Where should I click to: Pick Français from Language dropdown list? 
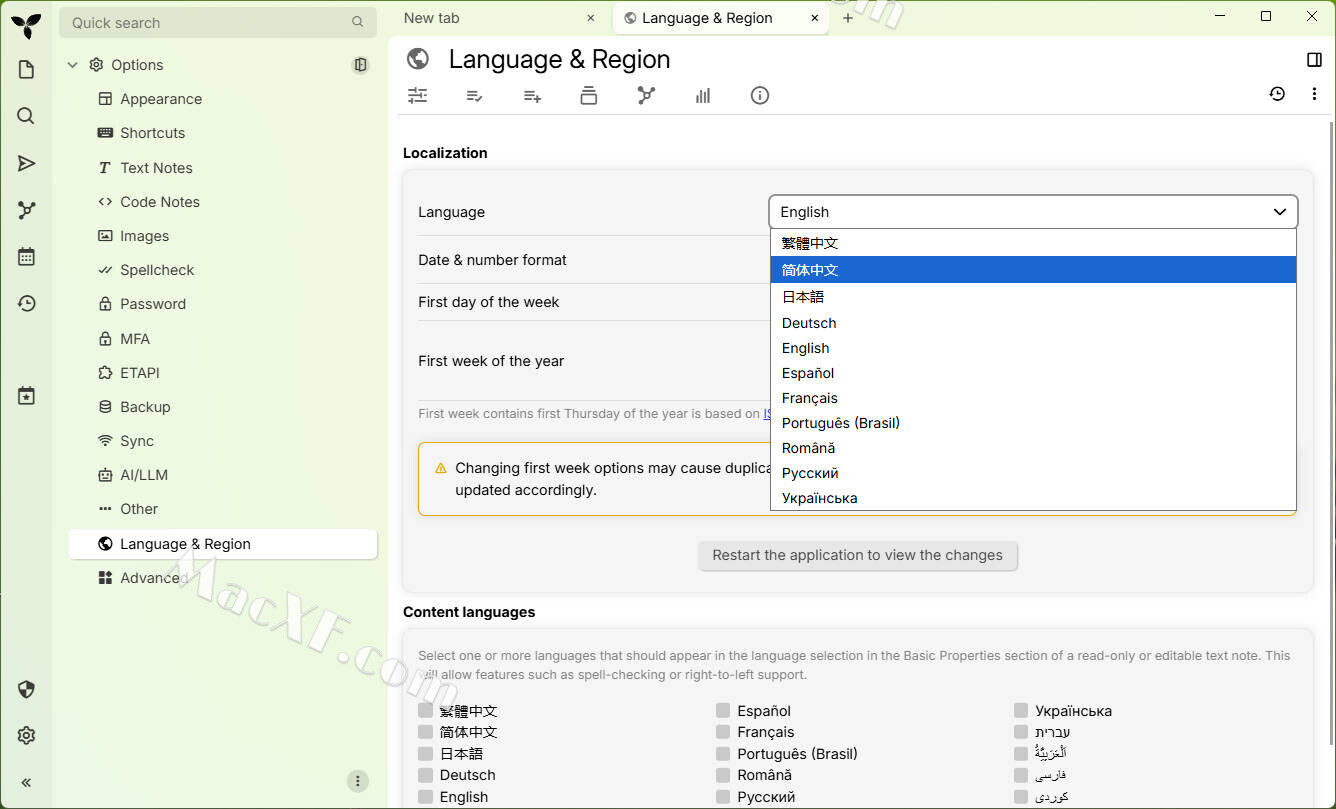(1033, 398)
